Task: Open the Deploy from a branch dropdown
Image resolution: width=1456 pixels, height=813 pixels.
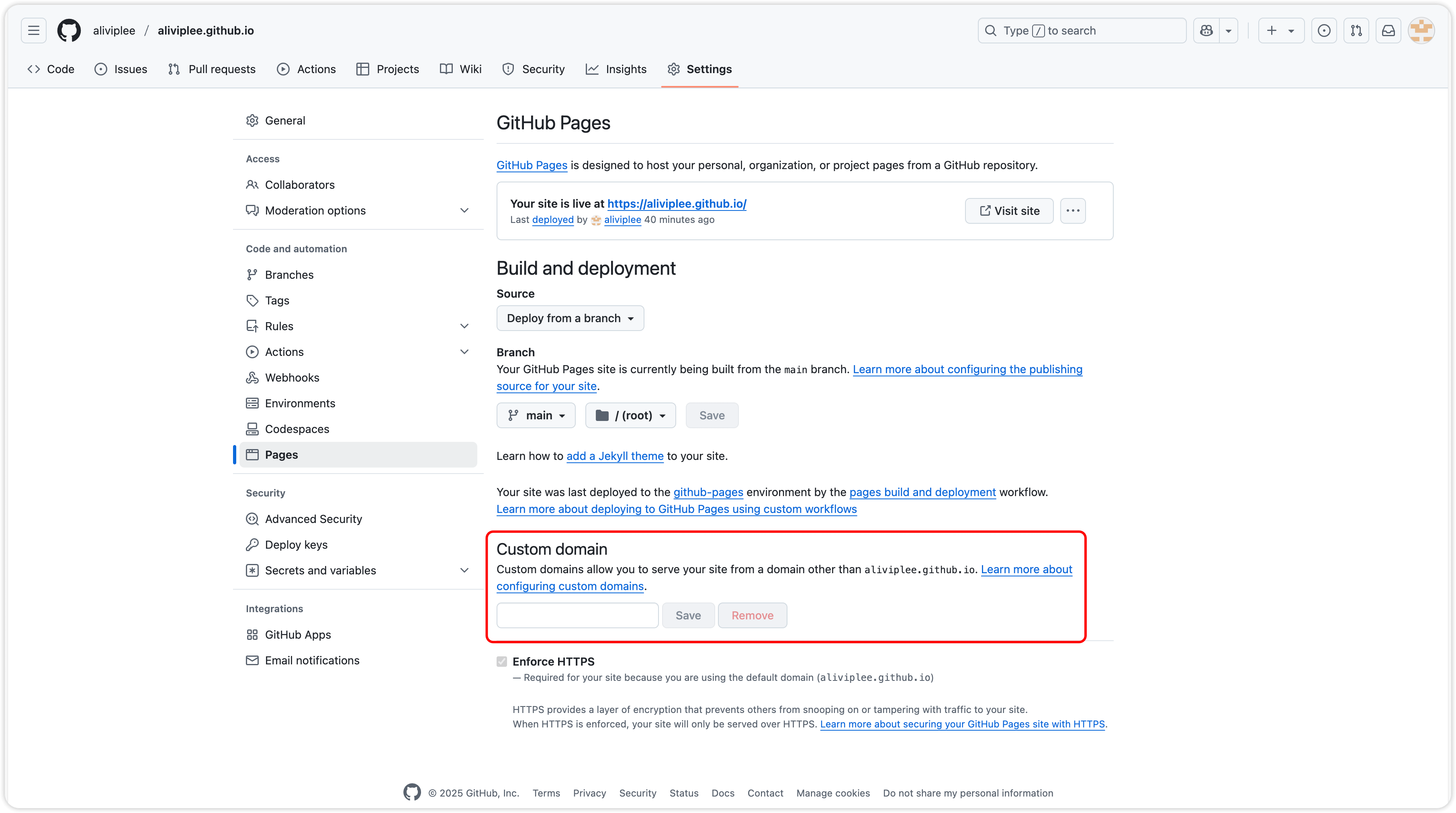Action: [x=570, y=318]
